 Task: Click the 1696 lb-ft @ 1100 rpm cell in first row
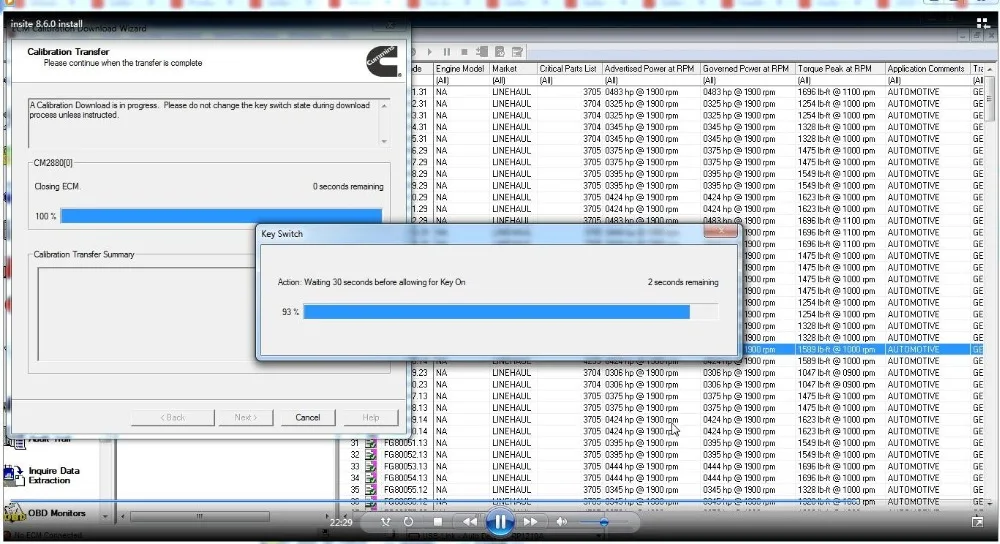[x=840, y=92]
